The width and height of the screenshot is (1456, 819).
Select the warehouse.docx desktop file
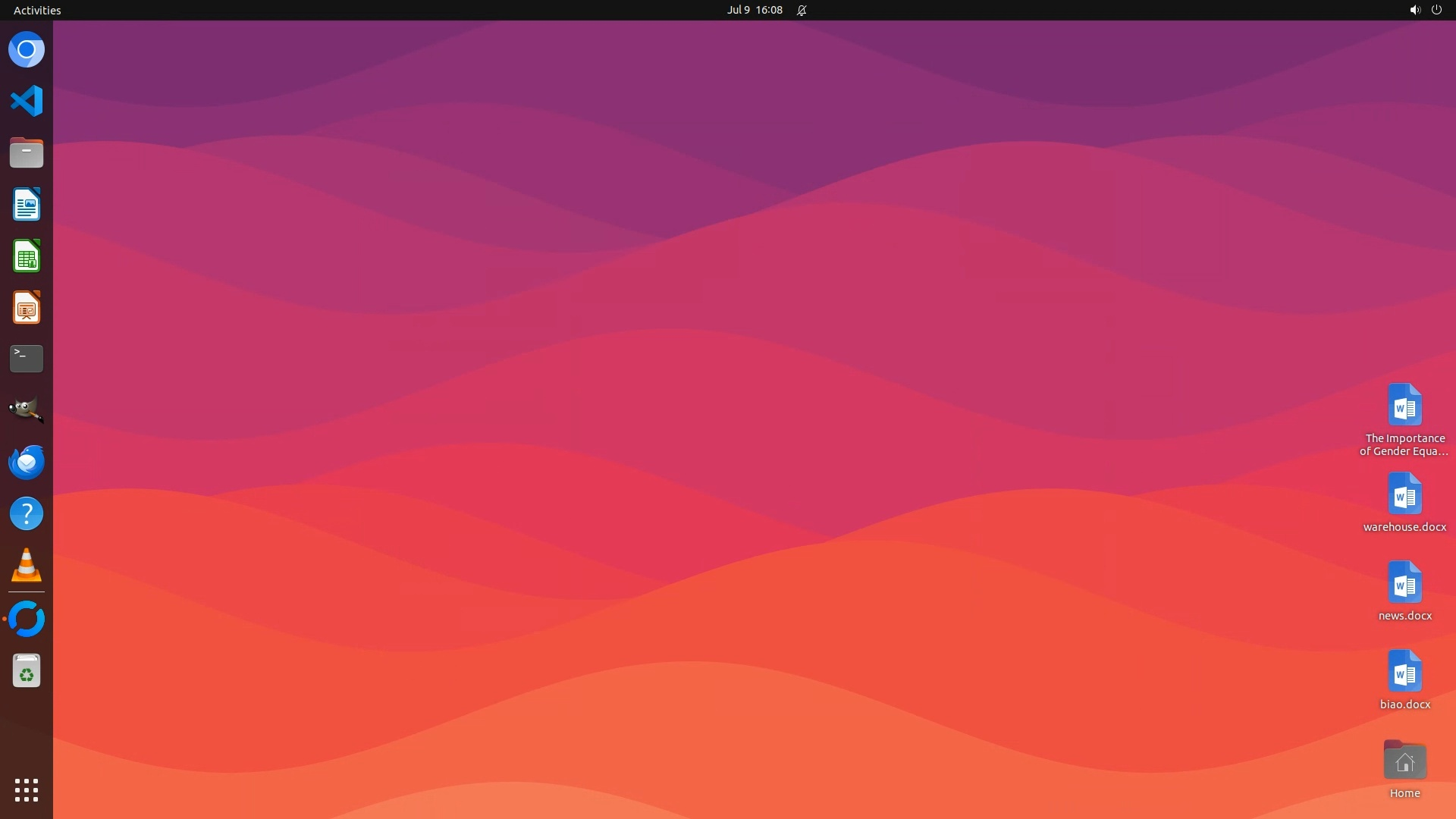click(1404, 502)
